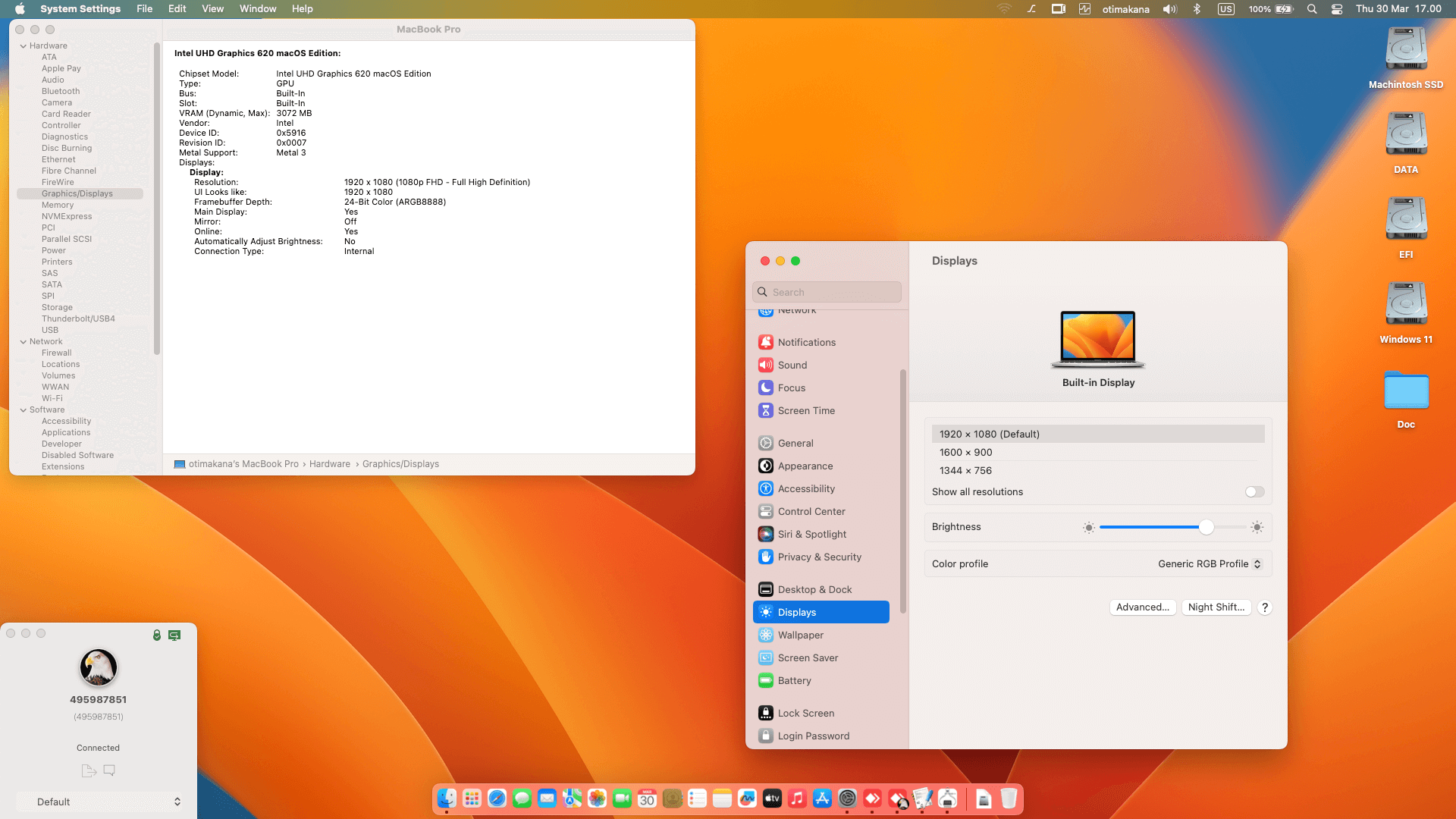Image resolution: width=1456 pixels, height=819 pixels.
Task: Select the 1344 × 756 resolution
Action: click(x=965, y=470)
